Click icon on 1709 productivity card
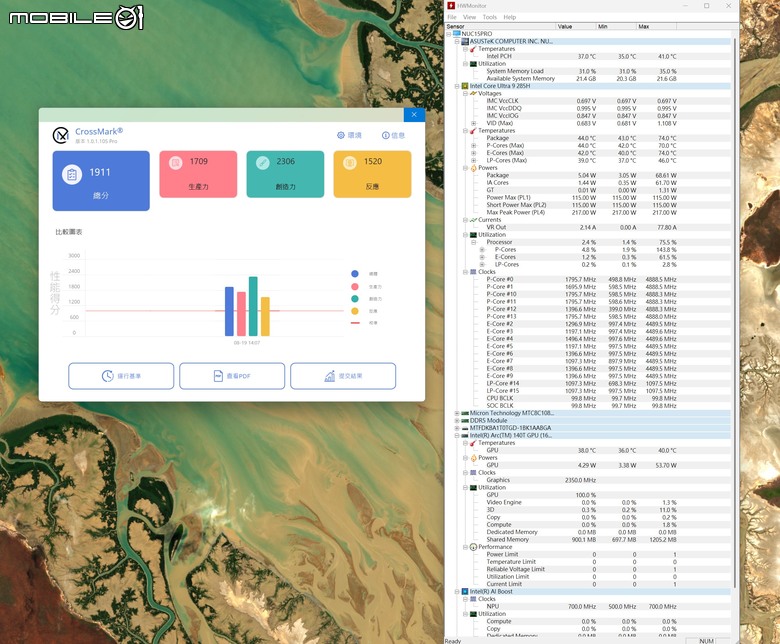 tap(176, 163)
